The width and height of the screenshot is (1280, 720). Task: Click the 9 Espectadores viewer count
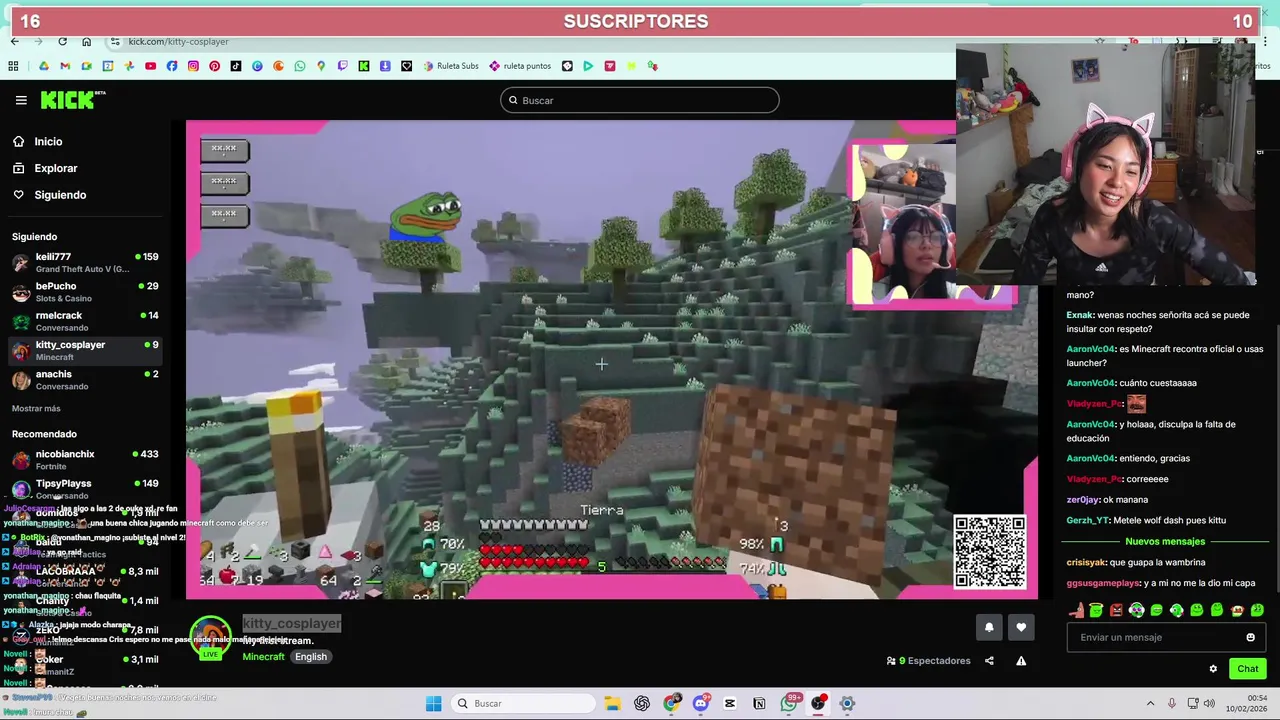pyautogui.click(x=929, y=661)
